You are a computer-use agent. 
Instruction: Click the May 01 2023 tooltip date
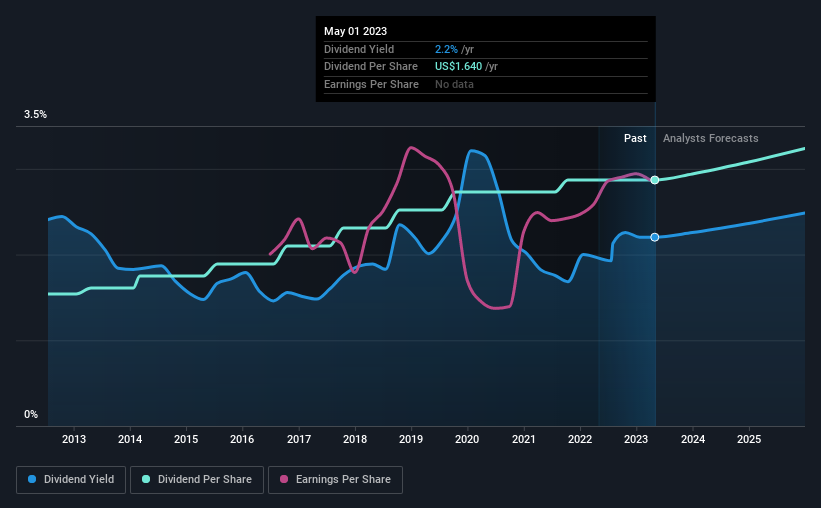click(x=356, y=31)
